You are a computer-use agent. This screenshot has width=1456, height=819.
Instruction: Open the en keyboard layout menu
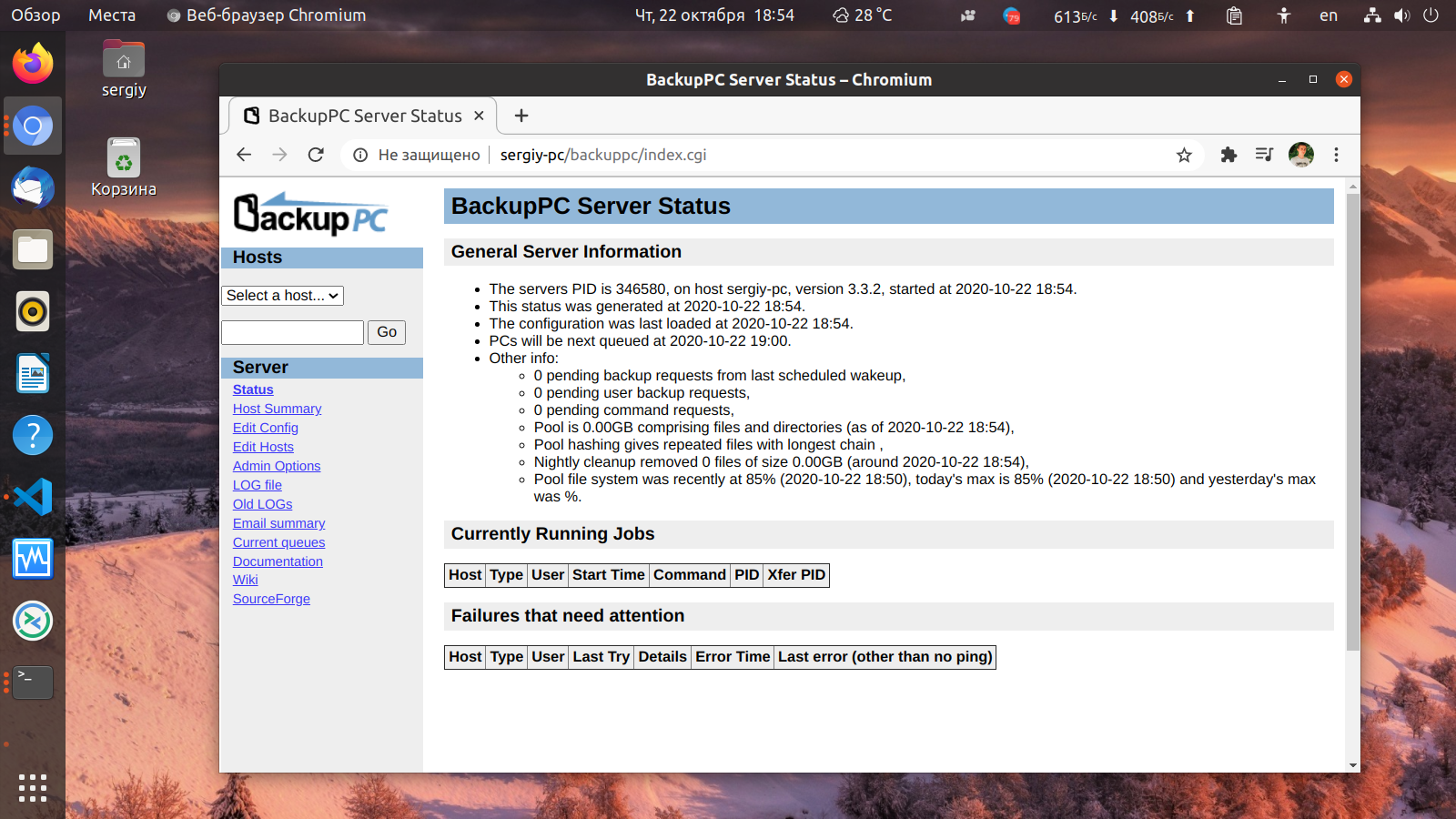pos(1329,15)
